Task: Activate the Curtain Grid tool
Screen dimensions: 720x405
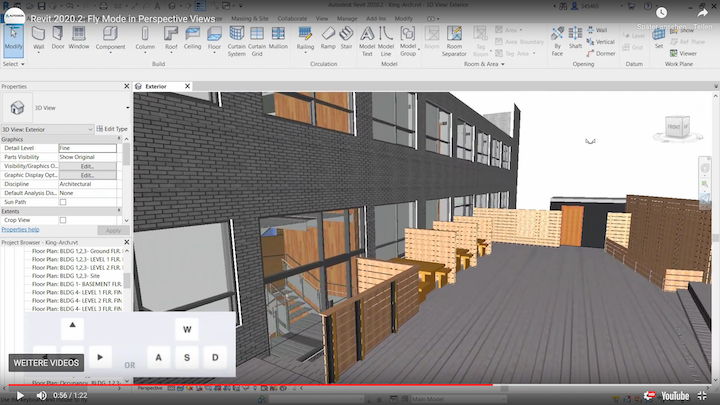Action: click(x=257, y=41)
